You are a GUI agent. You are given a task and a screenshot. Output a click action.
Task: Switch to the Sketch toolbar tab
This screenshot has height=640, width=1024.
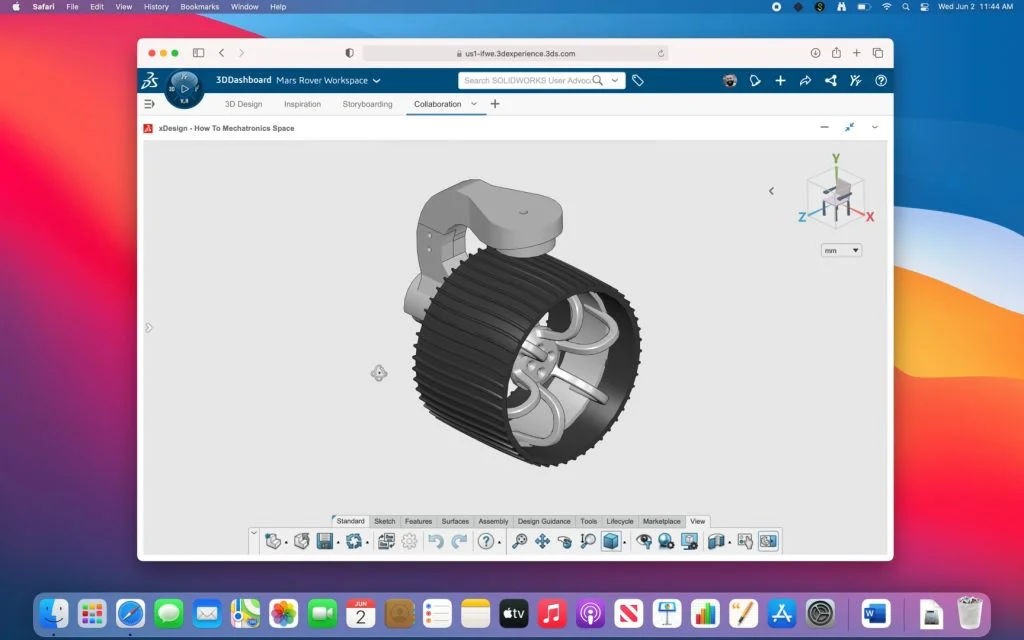tap(384, 521)
